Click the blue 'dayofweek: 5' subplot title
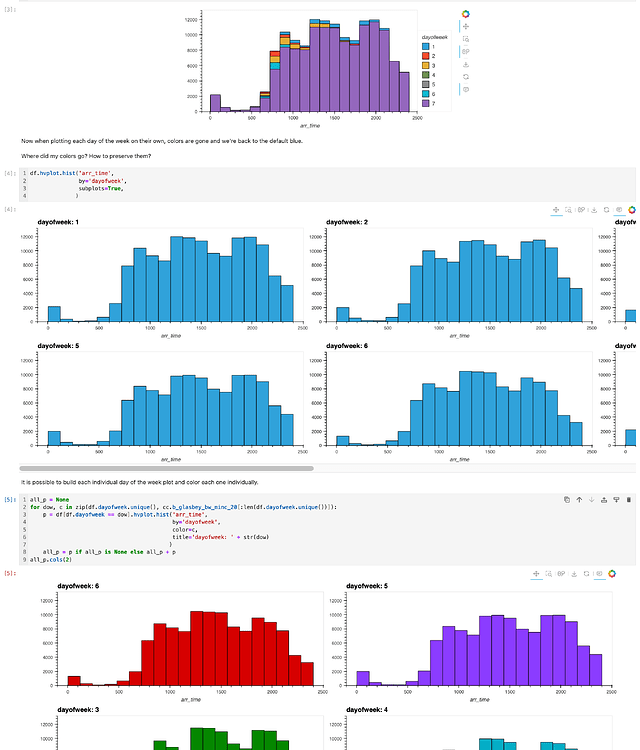 tap(58, 346)
